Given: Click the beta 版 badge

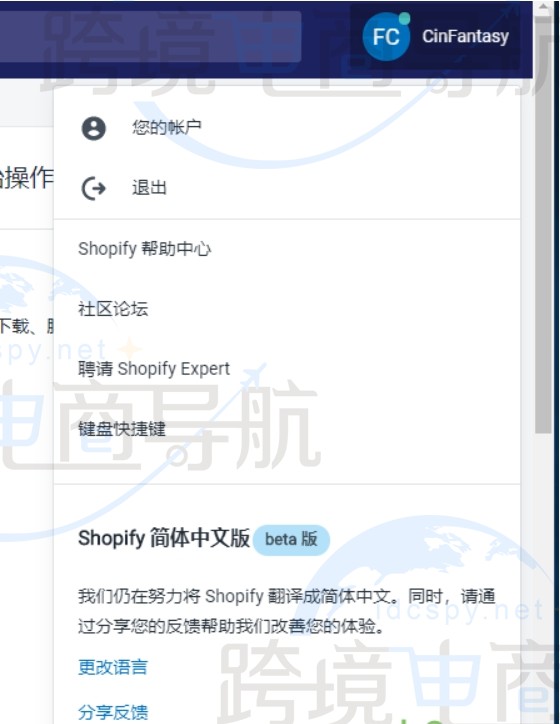Looking at the screenshot, I should (291, 539).
